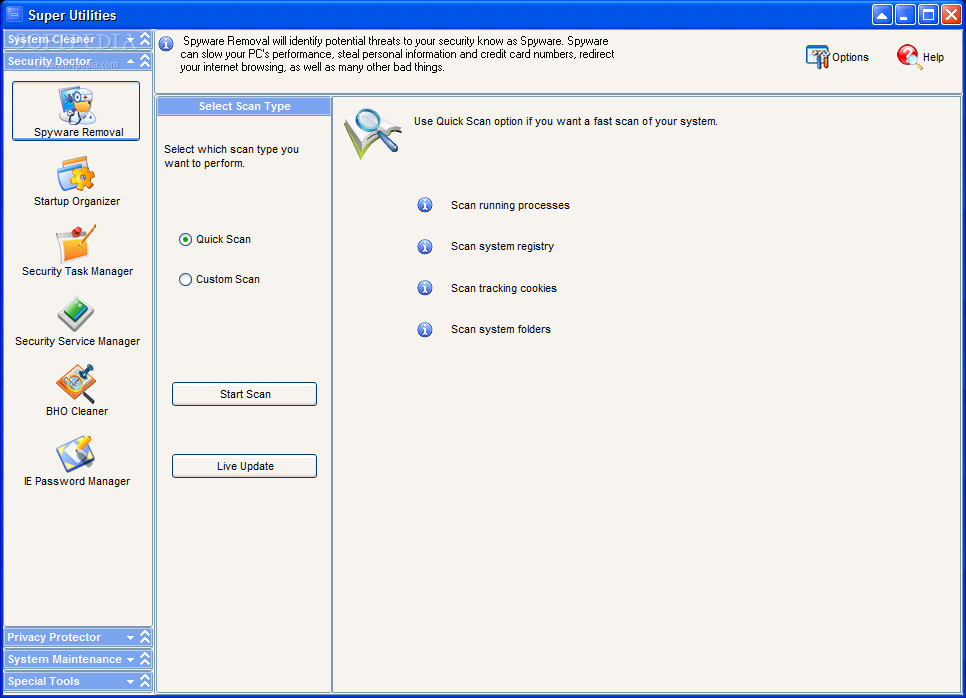The width and height of the screenshot is (966, 698).
Task: Click the roll-up arrow window button
Action: tap(882, 15)
